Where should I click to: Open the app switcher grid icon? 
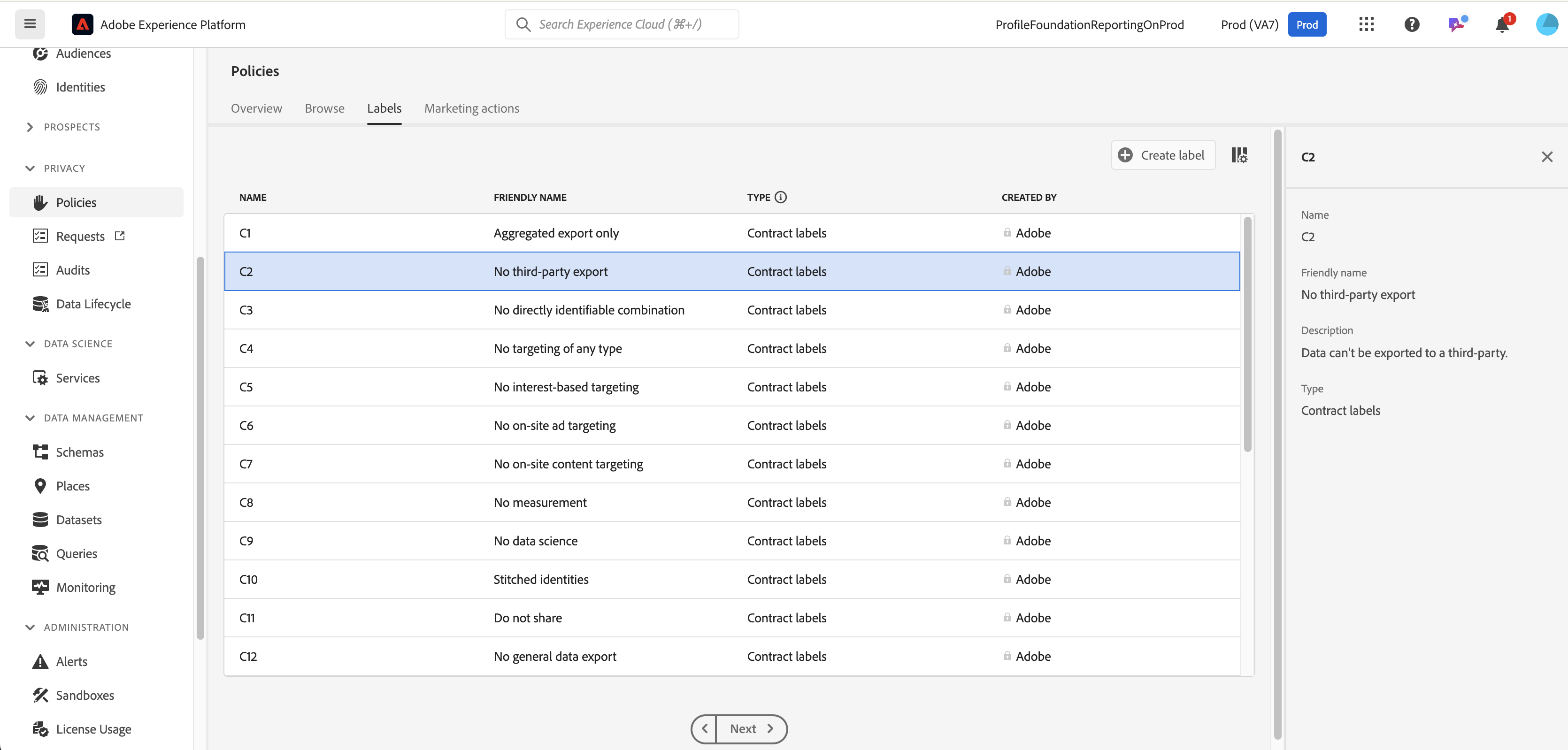coord(1366,24)
